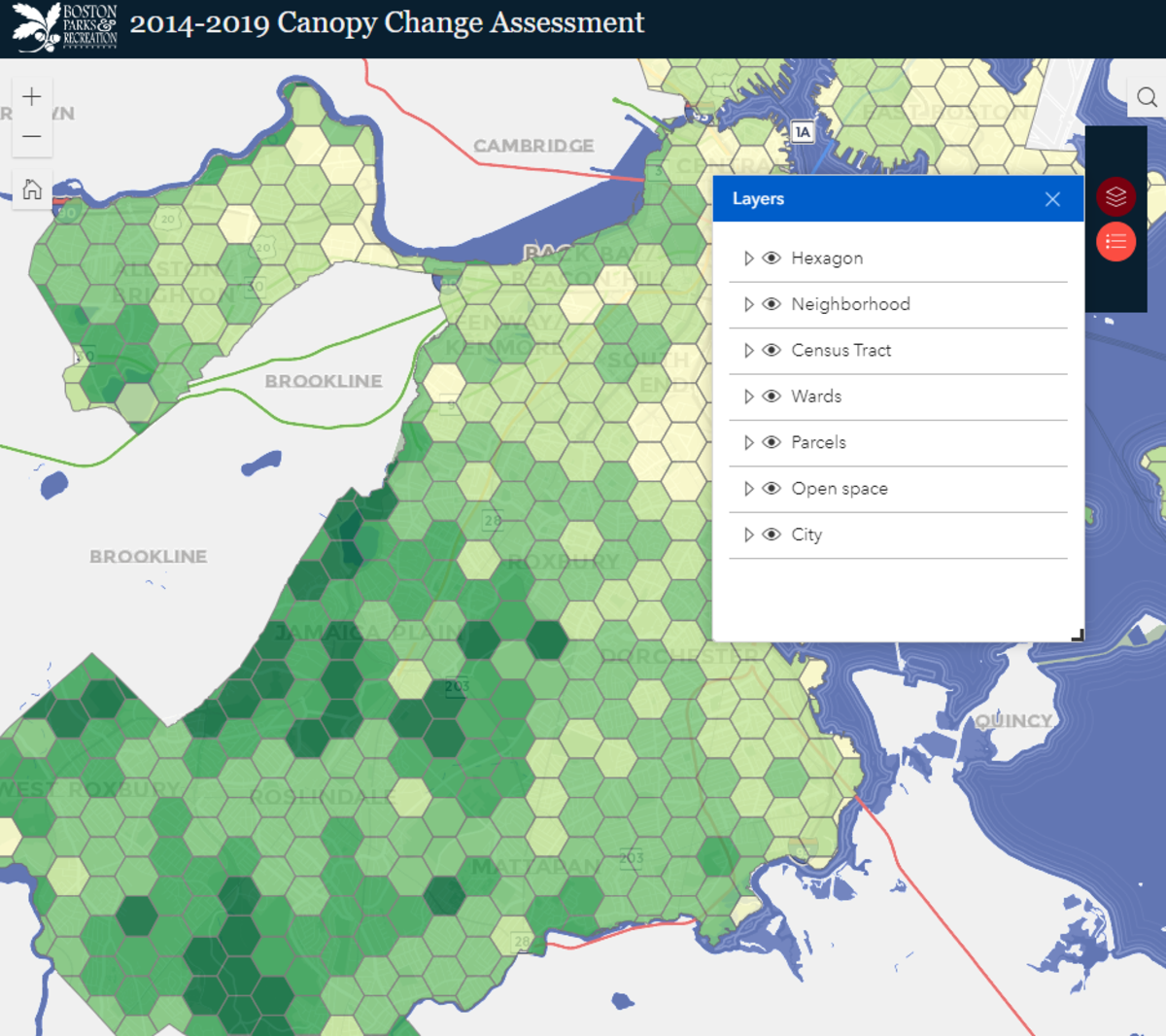Hide the Hexagon layer visibility
This screenshot has height=1036, width=1166.
[x=772, y=258]
